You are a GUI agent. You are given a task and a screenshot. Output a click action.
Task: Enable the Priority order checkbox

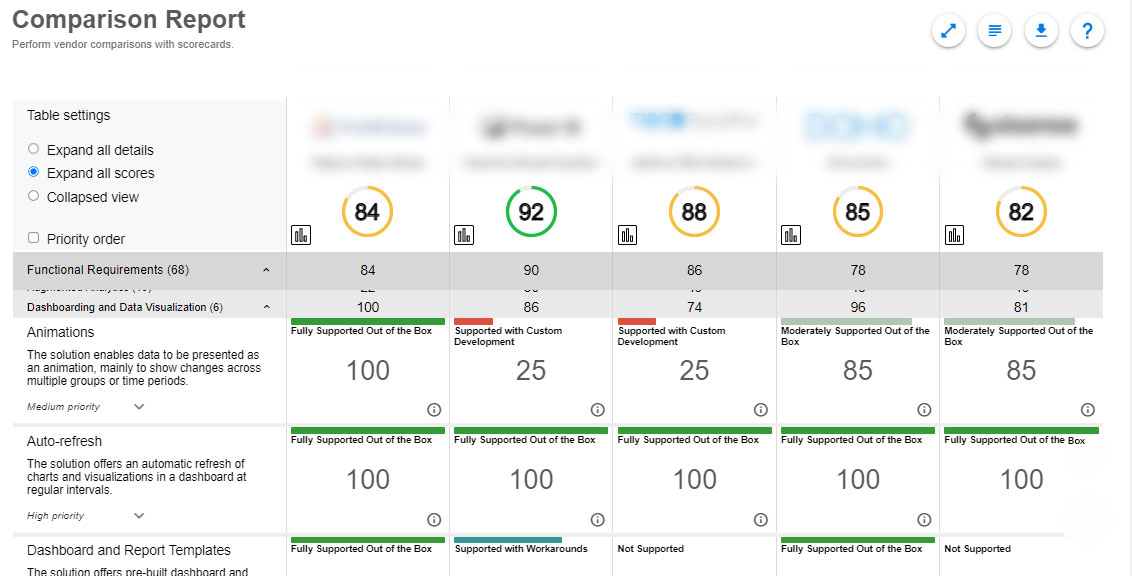[x=34, y=238]
